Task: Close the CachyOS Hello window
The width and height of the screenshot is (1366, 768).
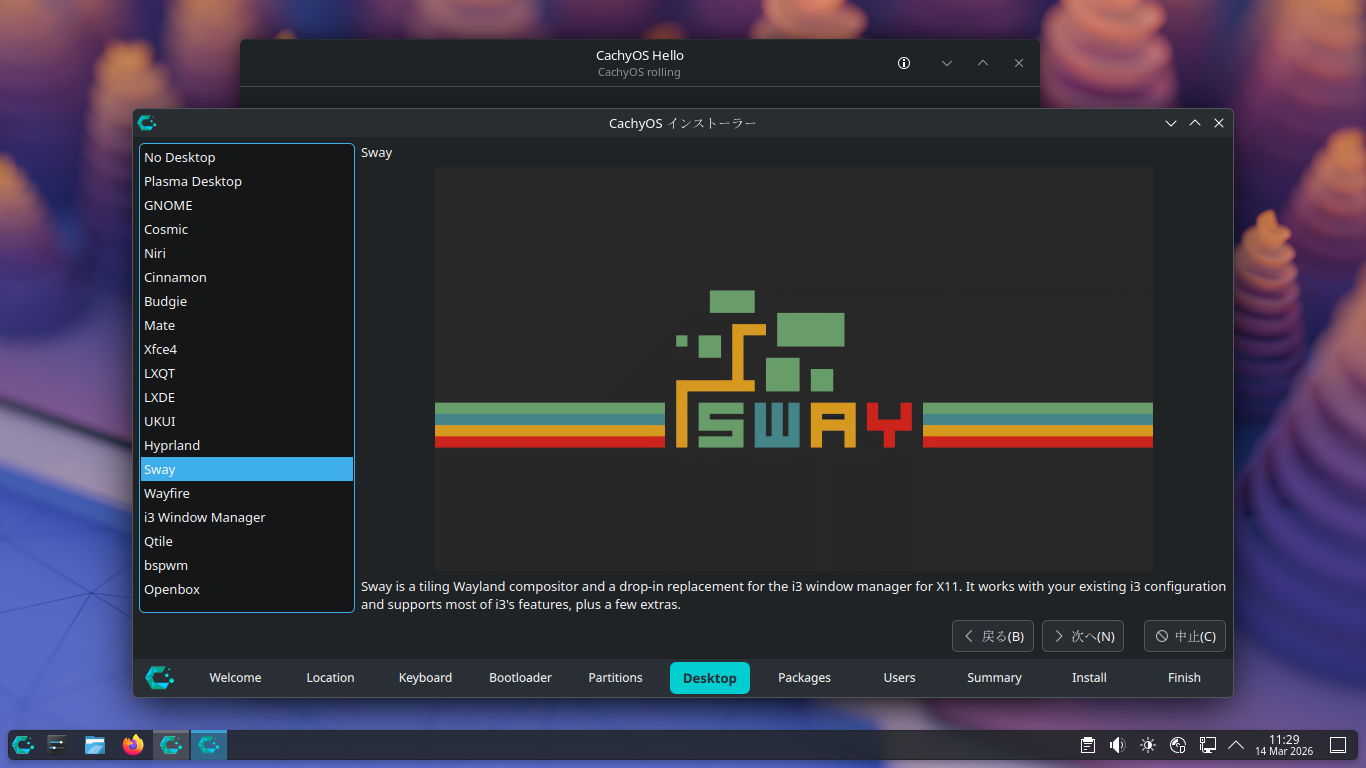Action: click(x=1019, y=63)
